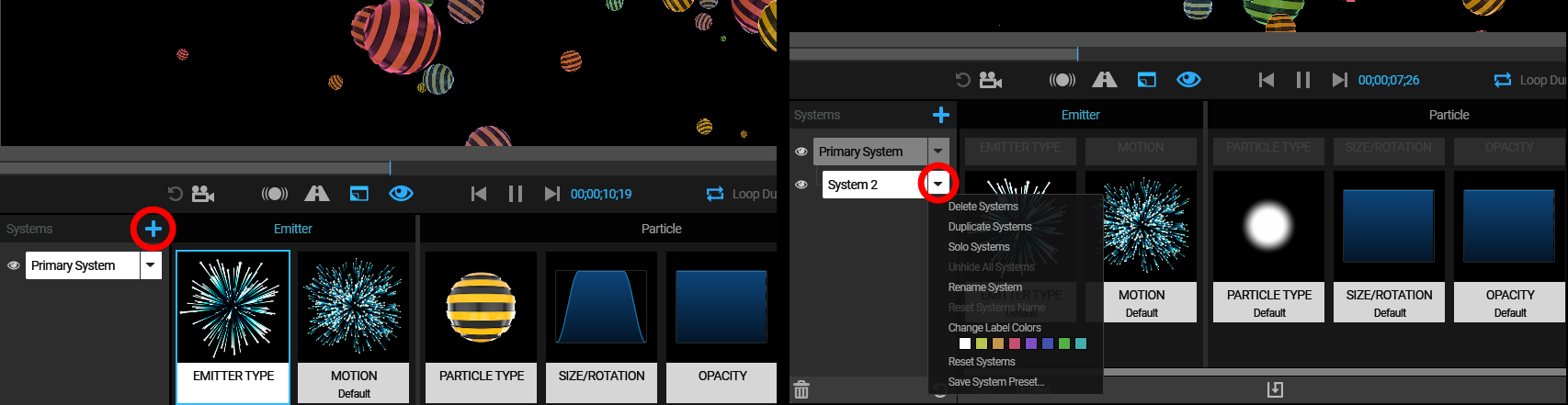Click the camera icon in right screenshot toolbar
Image resolution: width=1568 pixels, height=405 pixels.
tap(991, 80)
